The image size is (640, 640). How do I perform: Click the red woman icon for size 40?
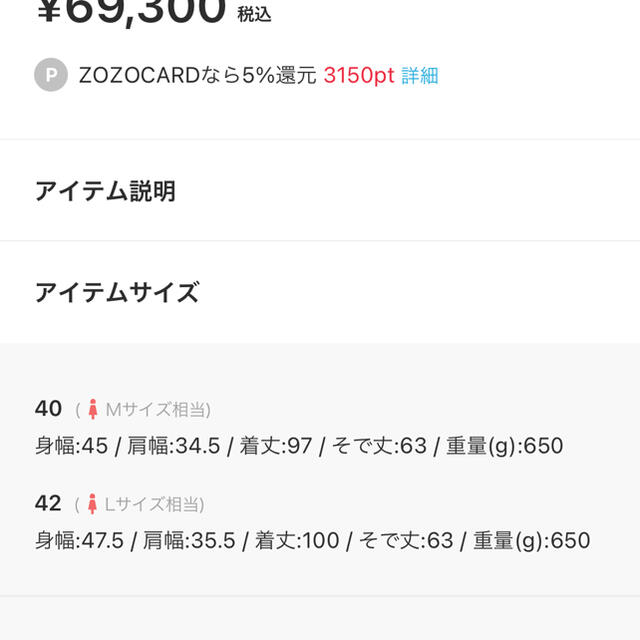(x=93, y=409)
